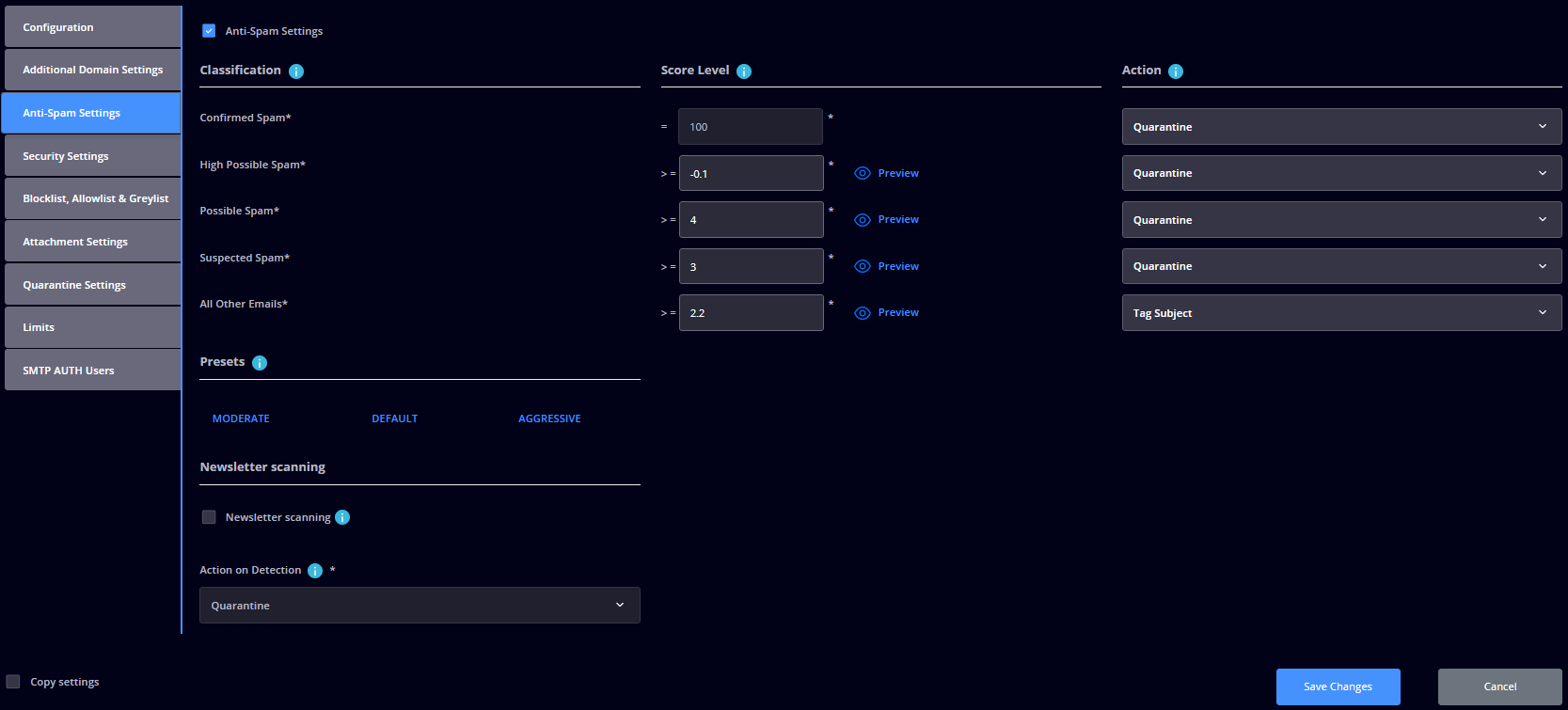The width and height of the screenshot is (1568, 710).
Task: Open Attachment Settings tab
Action: (92, 242)
